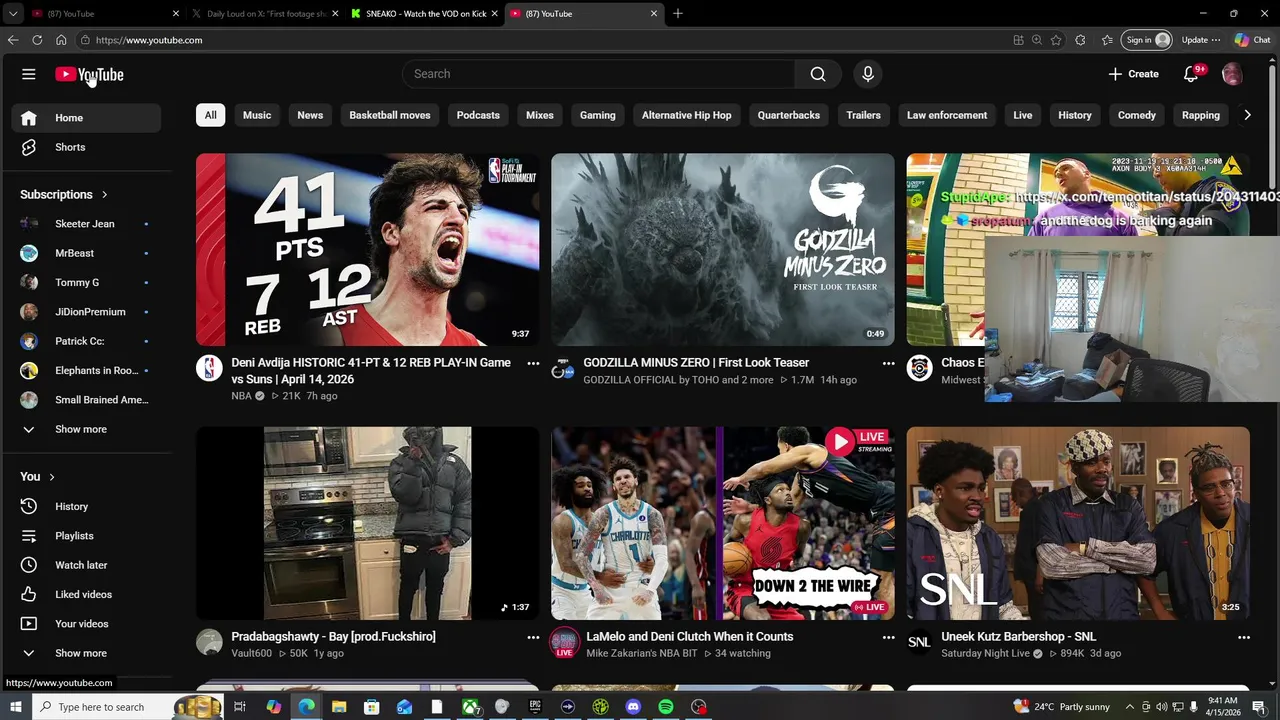Screen dimensions: 1280x720
Task: Select the News category chip
Action: click(x=310, y=115)
